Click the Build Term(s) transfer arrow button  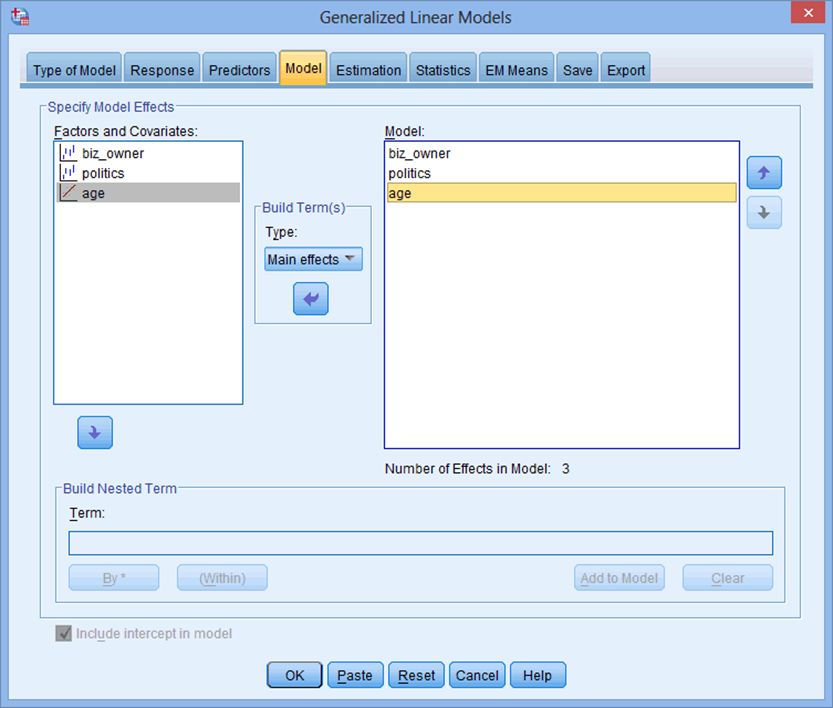tap(311, 299)
